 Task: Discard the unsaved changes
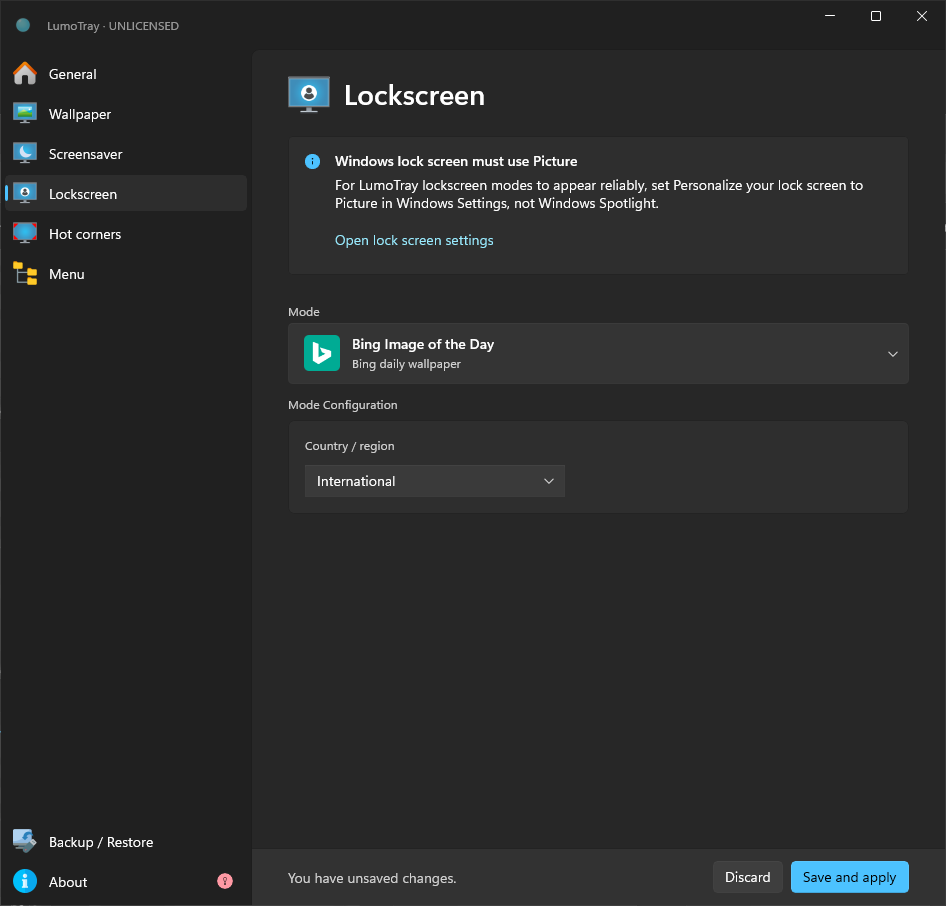(748, 878)
